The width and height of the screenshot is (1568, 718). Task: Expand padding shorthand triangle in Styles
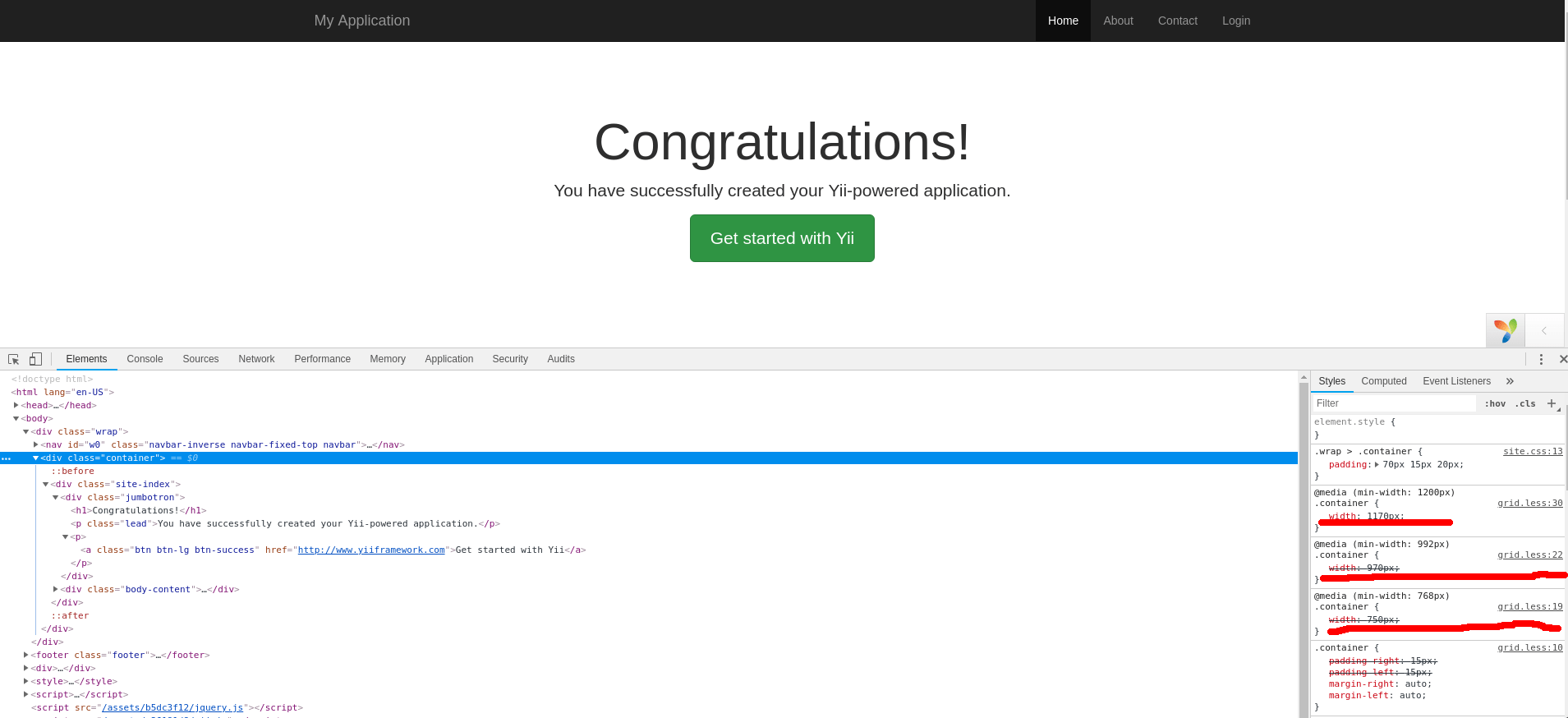point(1377,465)
